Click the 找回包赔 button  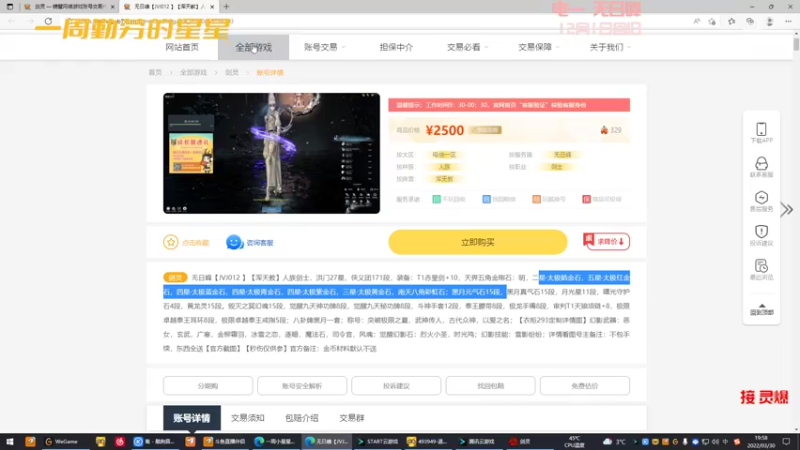tap(490, 386)
